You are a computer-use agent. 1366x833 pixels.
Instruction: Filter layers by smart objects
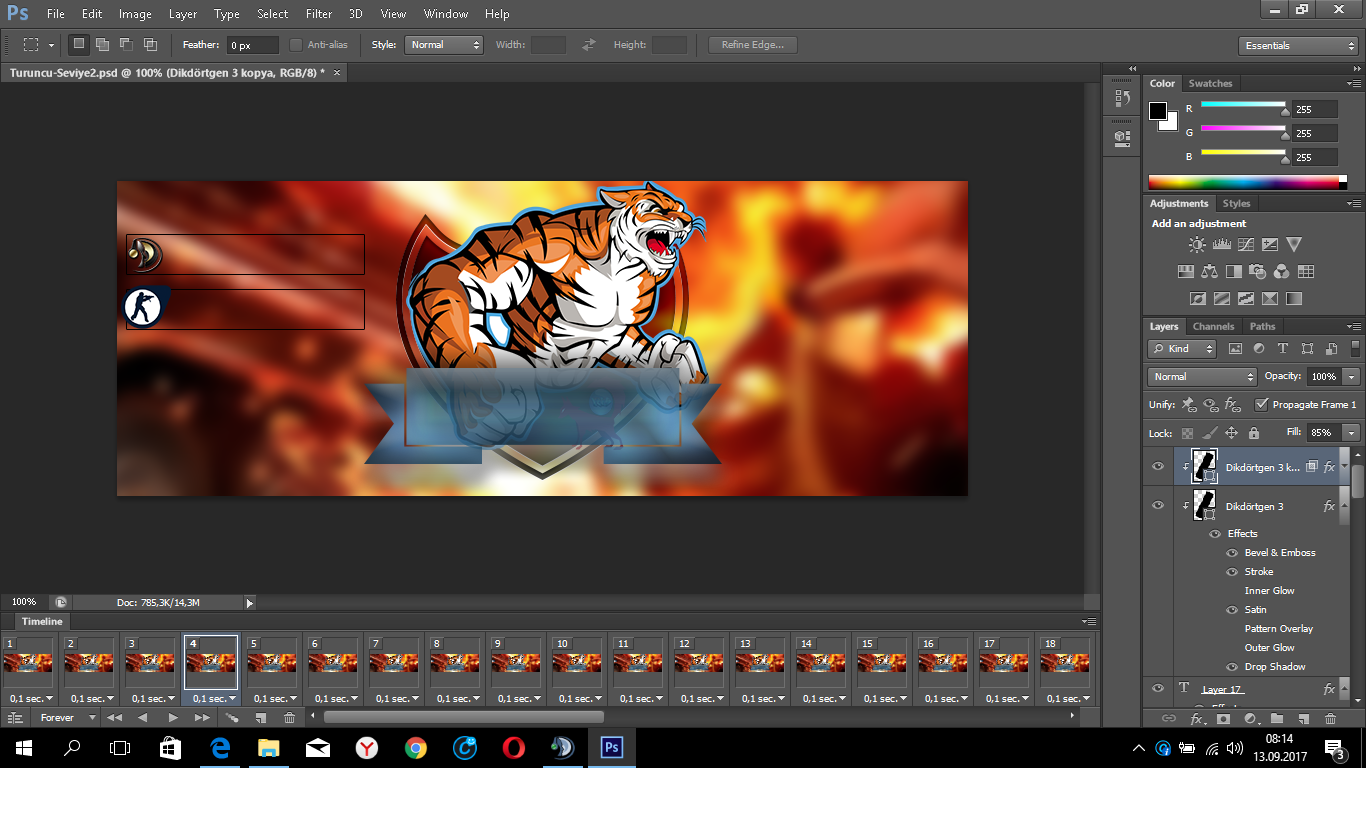click(x=1331, y=349)
